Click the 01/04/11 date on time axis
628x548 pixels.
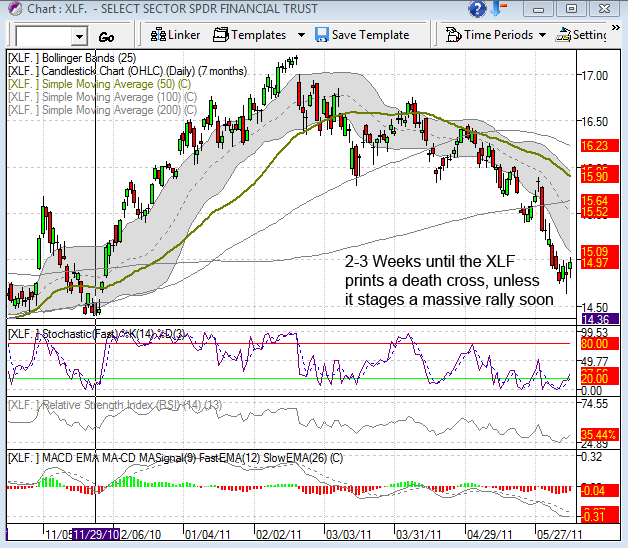pos(207,534)
